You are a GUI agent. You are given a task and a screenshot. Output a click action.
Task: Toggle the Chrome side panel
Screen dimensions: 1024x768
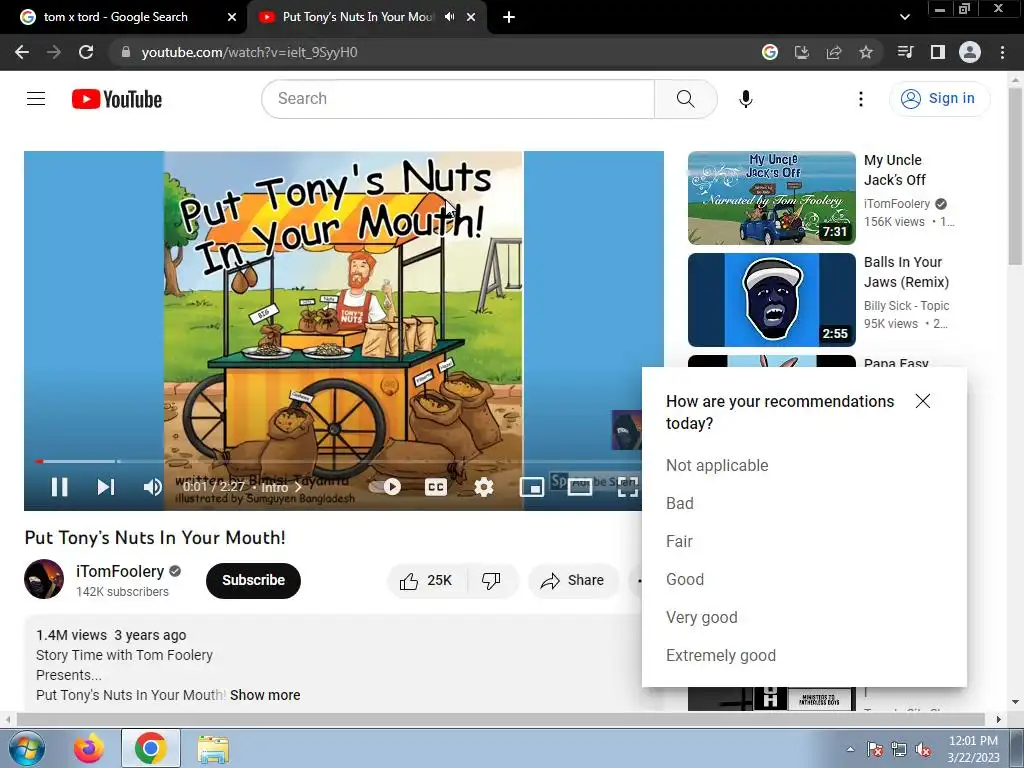point(938,52)
